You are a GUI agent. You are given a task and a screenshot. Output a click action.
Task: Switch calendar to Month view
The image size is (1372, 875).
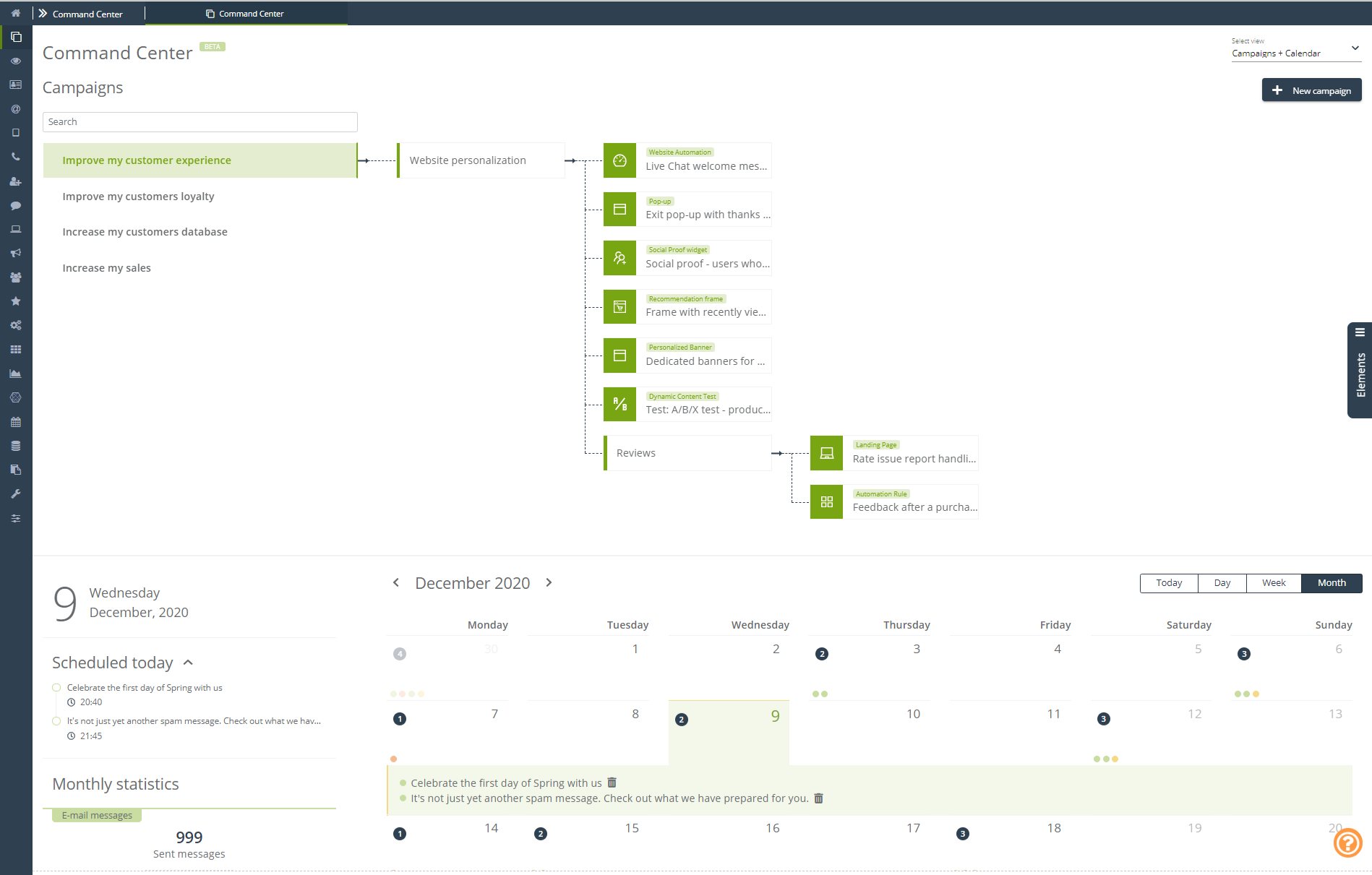click(x=1332, y=583)
